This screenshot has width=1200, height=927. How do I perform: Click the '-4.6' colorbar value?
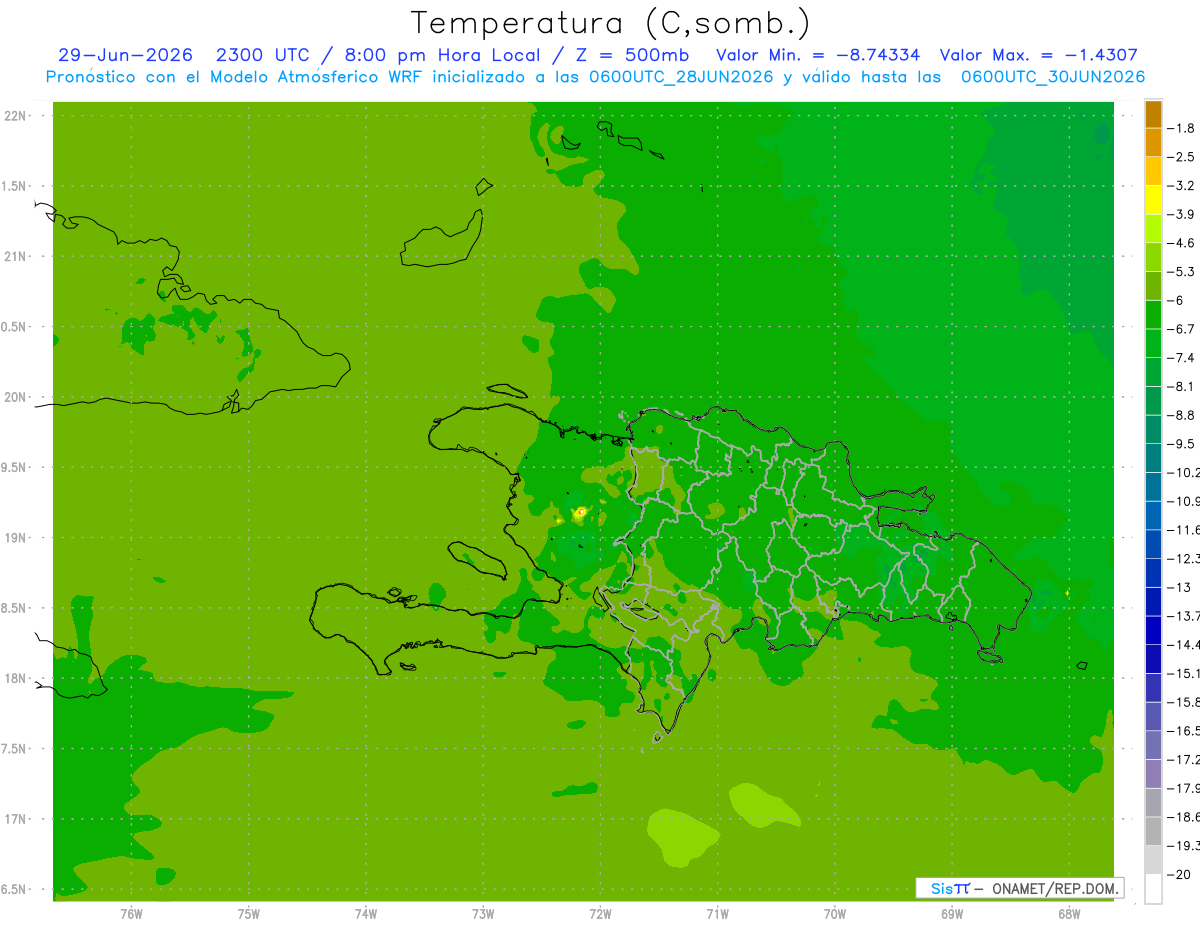pos(1182,243)
